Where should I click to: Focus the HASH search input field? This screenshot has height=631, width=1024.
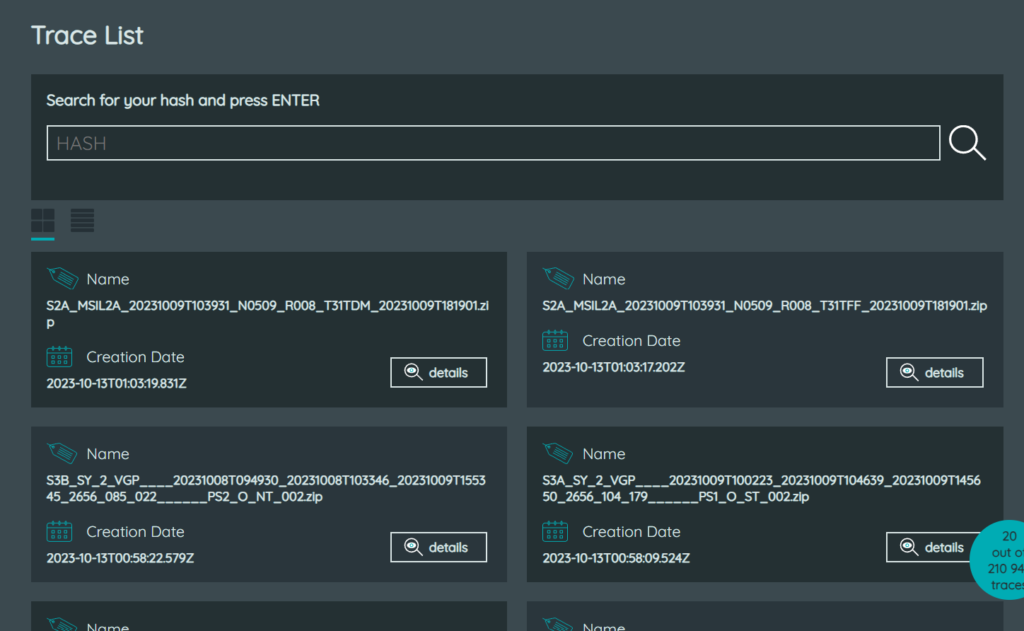coord(493,143)
